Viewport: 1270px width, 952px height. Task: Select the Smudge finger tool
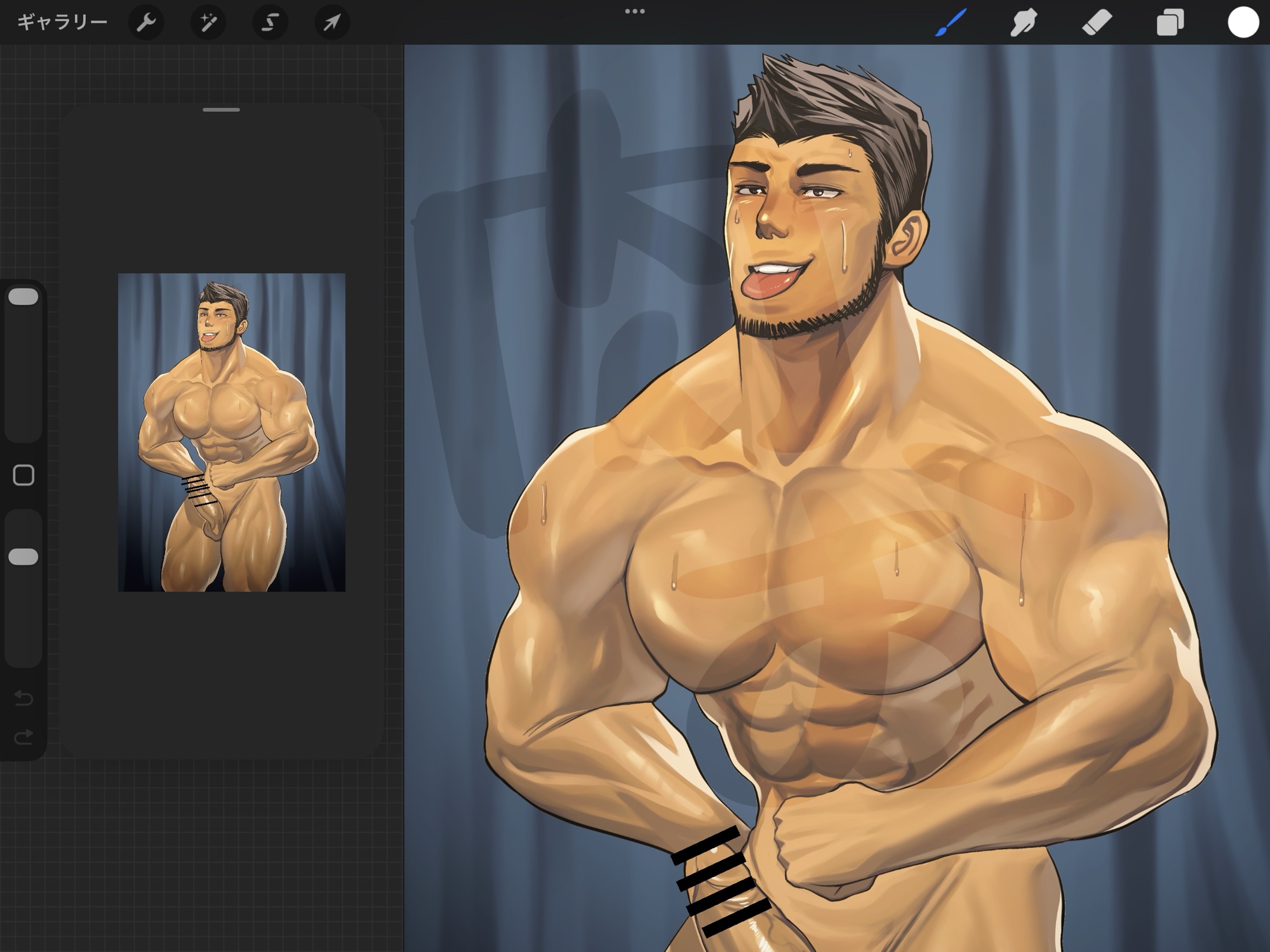click(x=1024, y=23)
